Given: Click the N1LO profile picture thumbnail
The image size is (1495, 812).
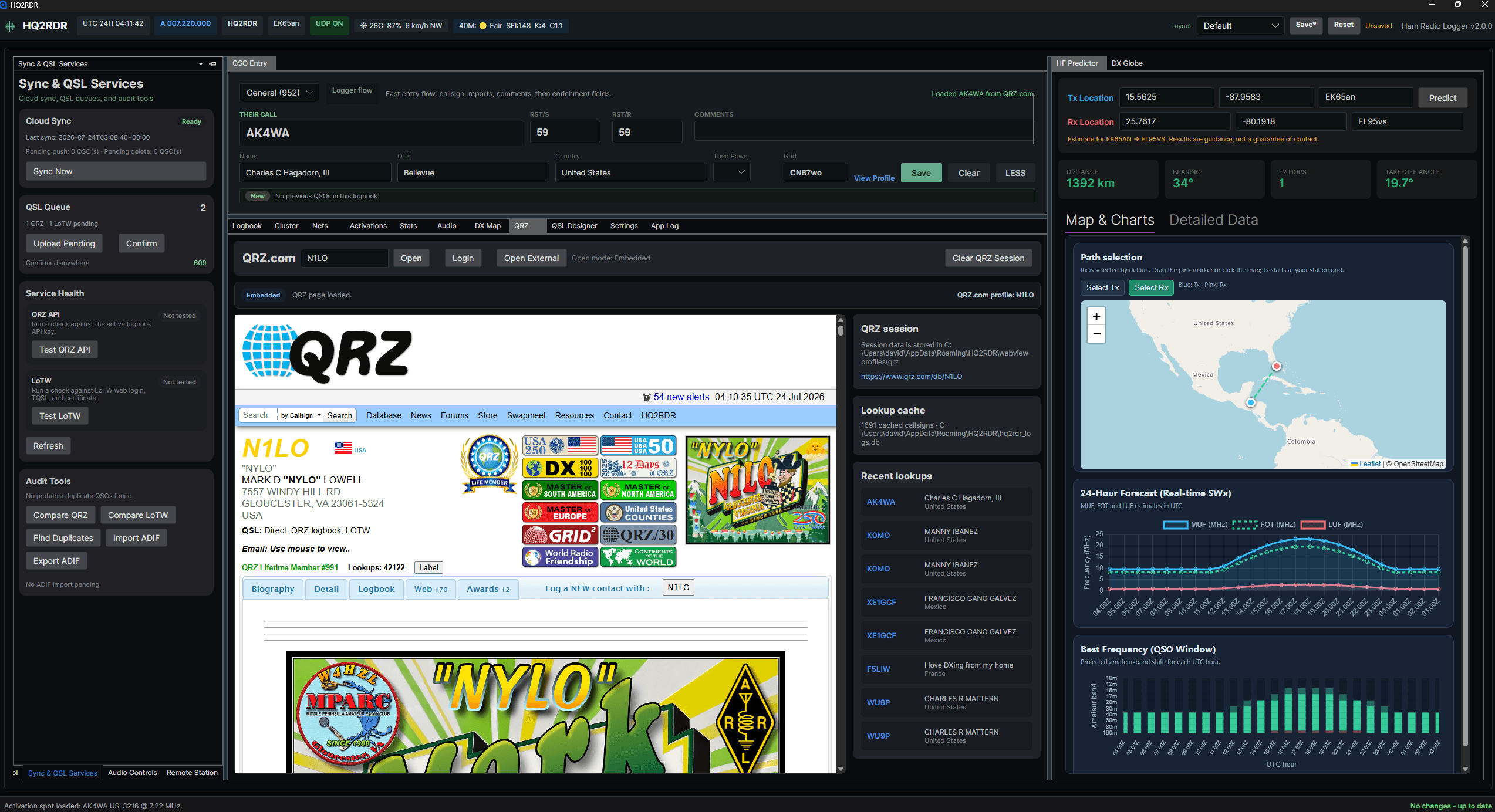Looking at the screenshot, I should coord(758,490).
